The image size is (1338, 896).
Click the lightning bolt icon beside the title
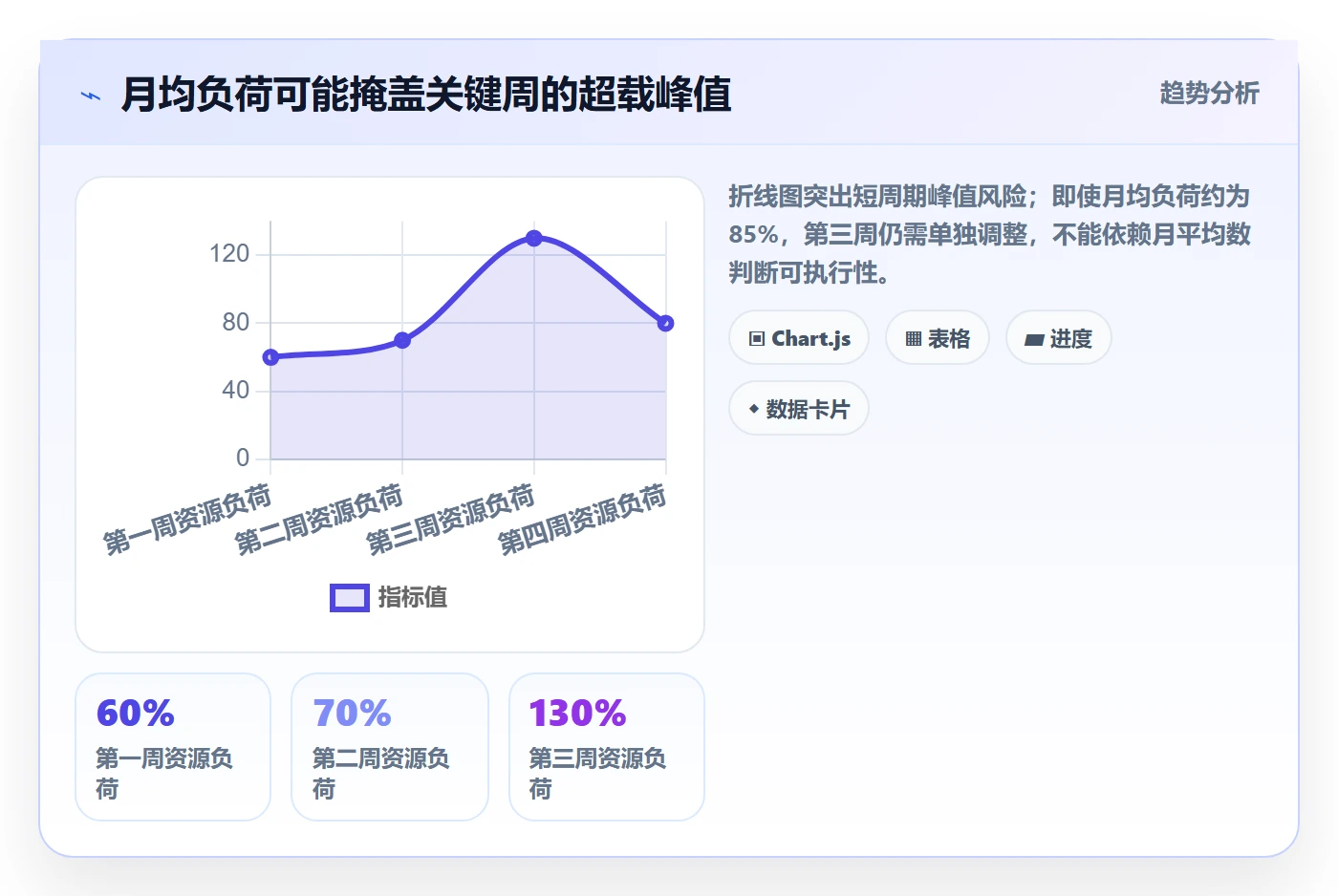click(91, 96)
